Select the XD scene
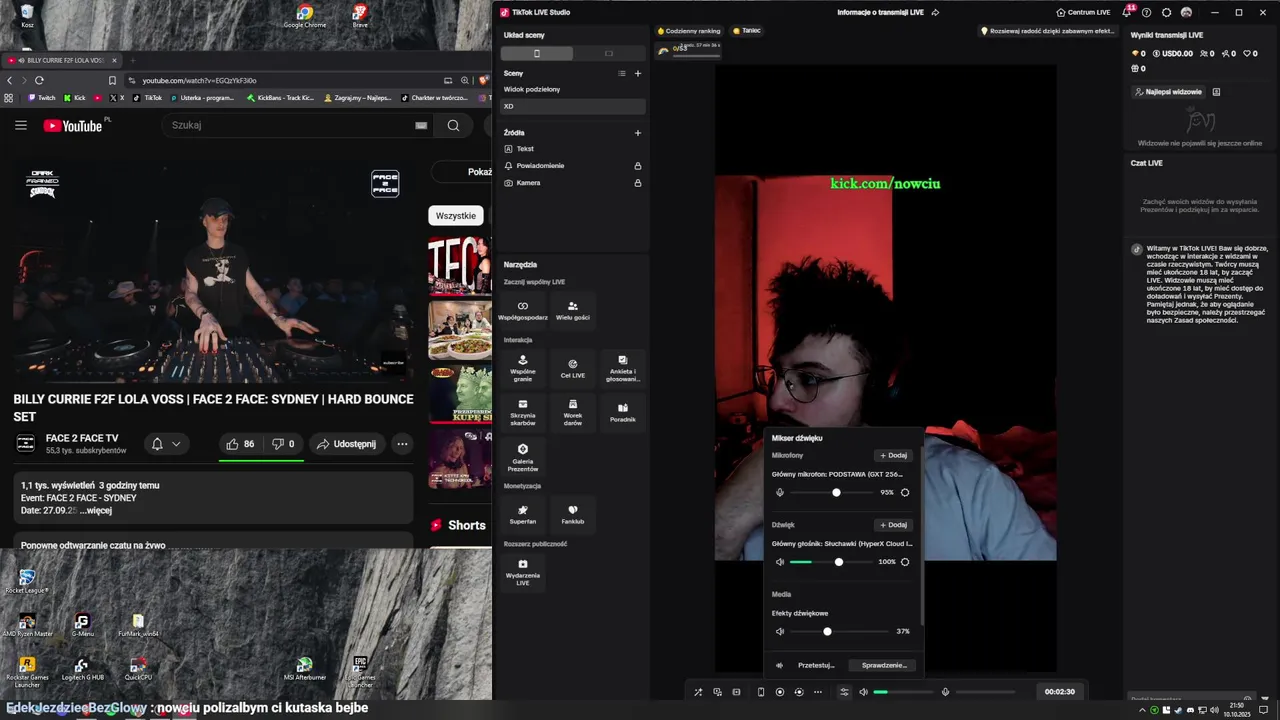Viewport: 1280px width, 720px height. click(573, 106)
